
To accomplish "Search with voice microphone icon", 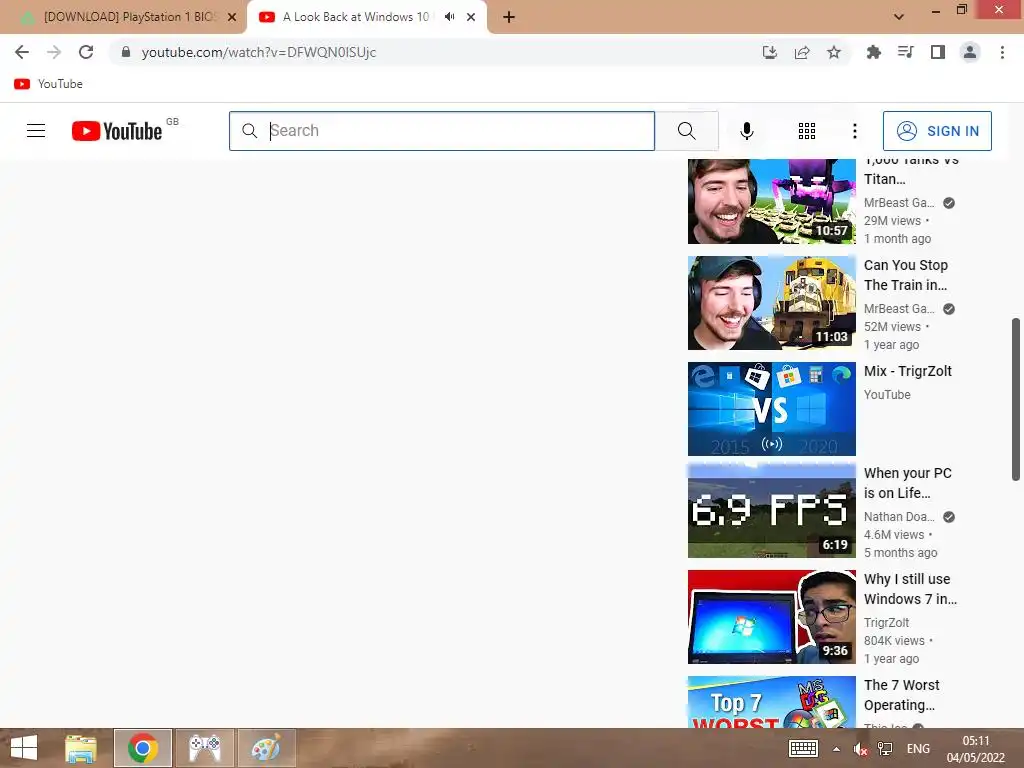I will pos(746,131).
